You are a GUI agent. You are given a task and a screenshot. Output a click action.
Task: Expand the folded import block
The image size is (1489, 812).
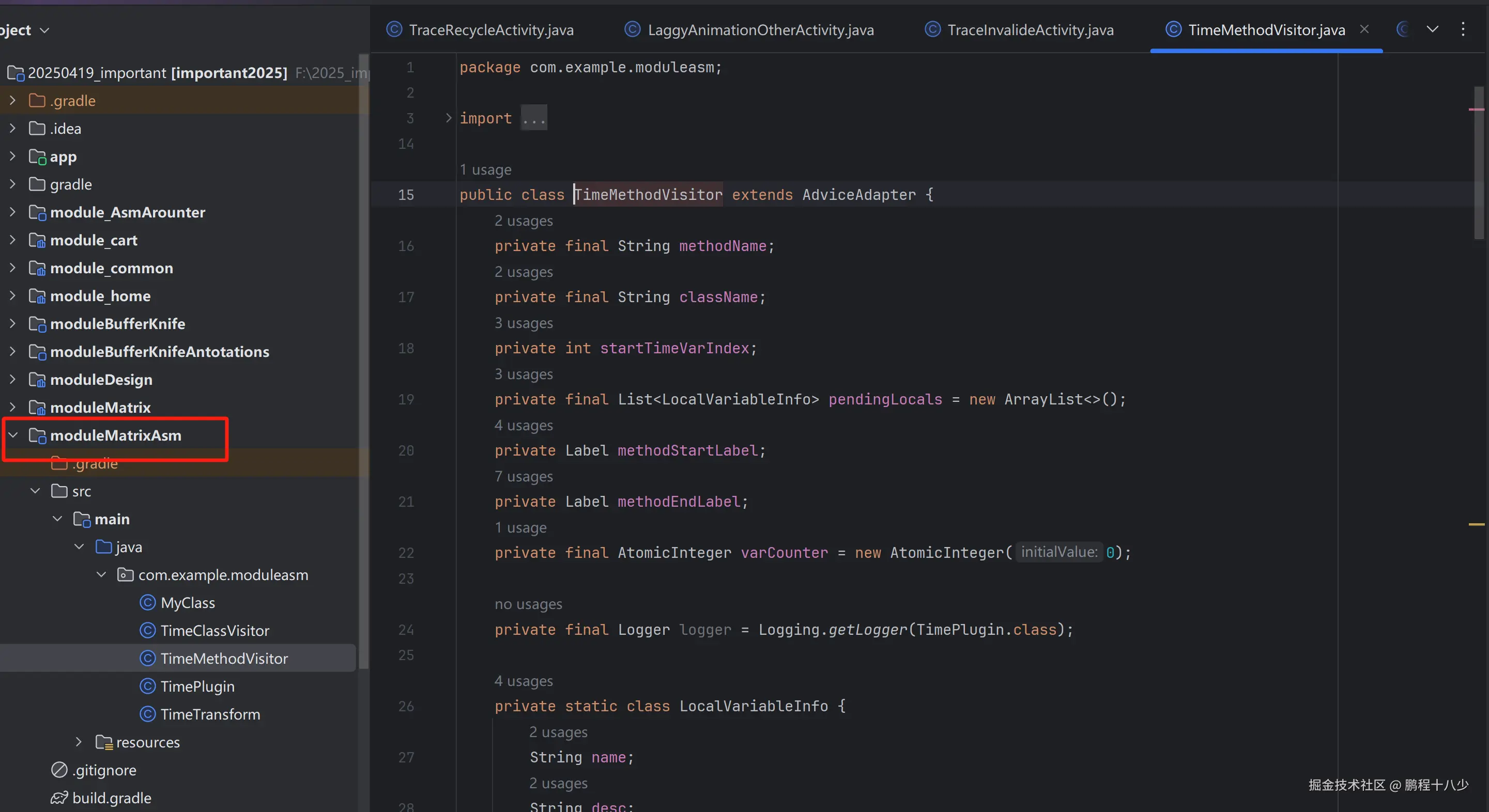(x=448, y=118)
